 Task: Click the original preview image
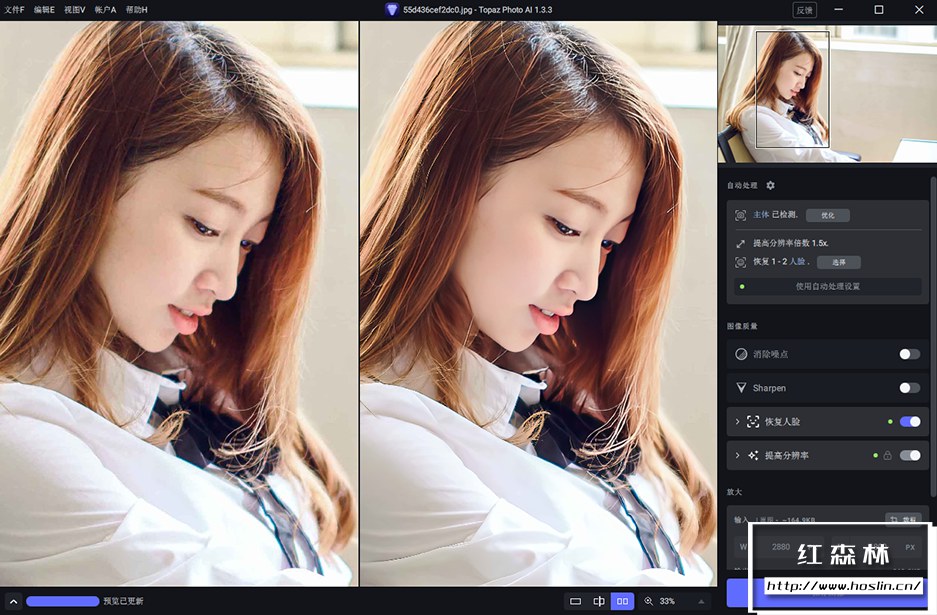[179, 304]
